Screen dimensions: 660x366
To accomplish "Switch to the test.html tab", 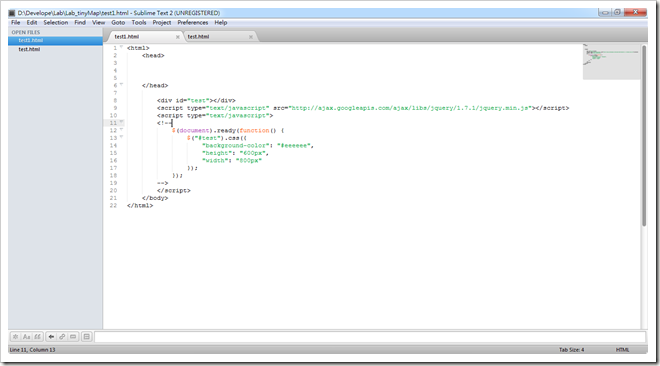I will (198, 37).
